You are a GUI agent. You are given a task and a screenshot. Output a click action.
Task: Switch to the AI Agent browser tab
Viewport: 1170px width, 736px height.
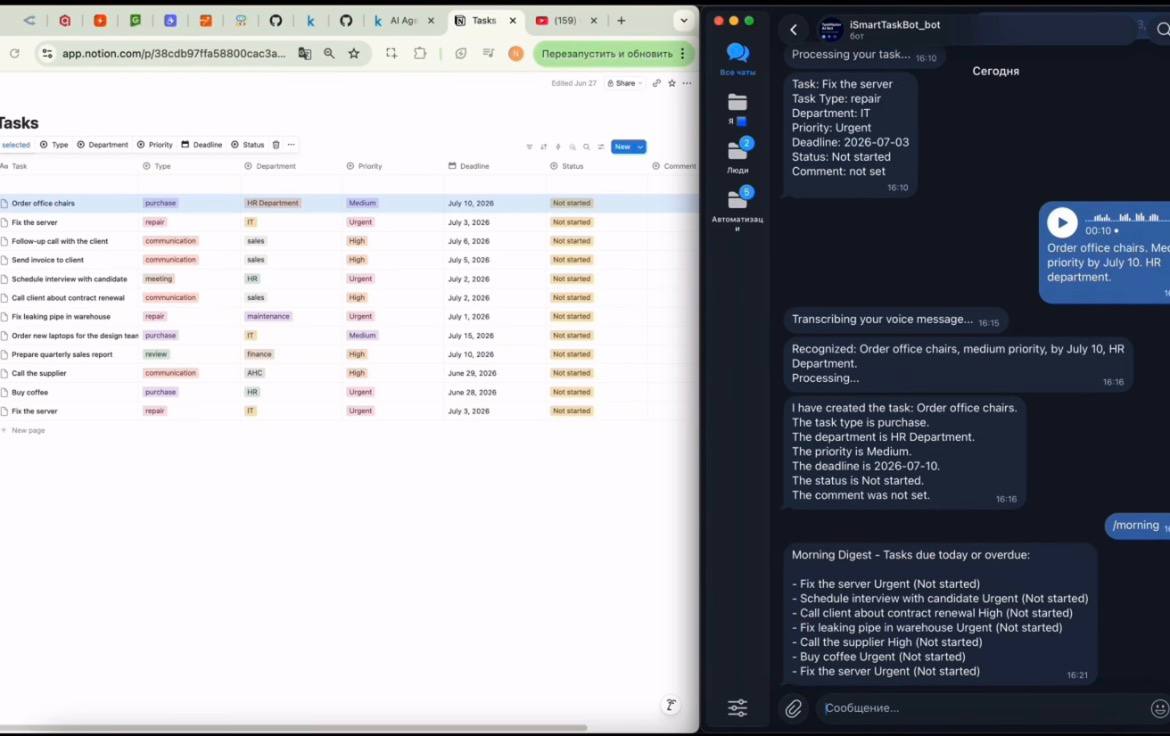[402, 21]
